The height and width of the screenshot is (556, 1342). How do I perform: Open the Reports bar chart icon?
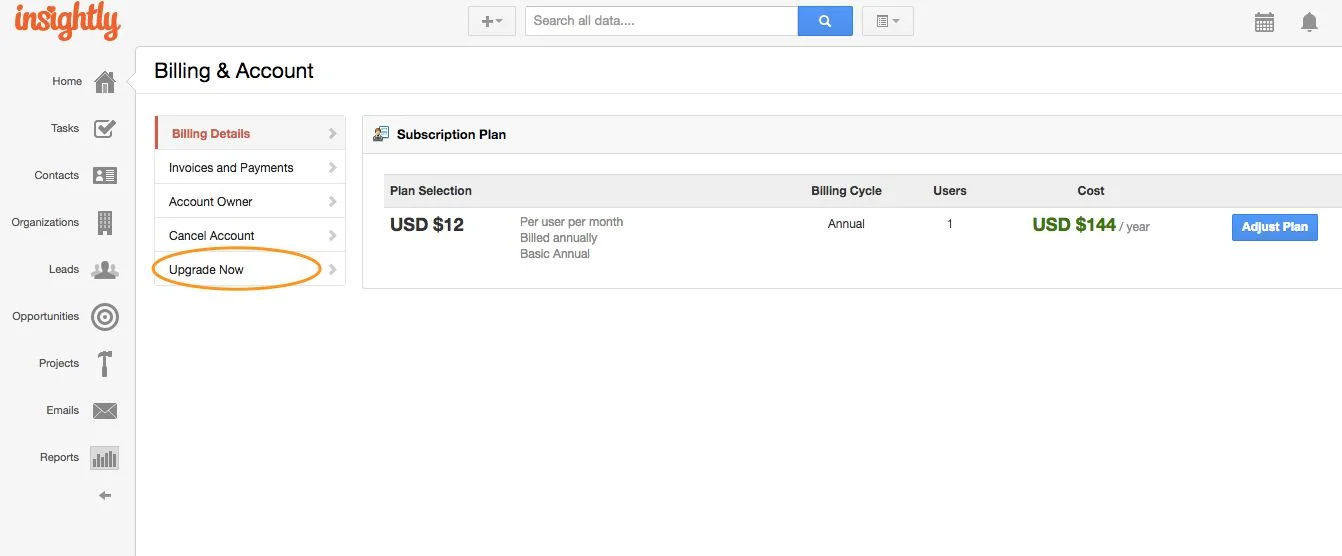(x=105, y=458)
